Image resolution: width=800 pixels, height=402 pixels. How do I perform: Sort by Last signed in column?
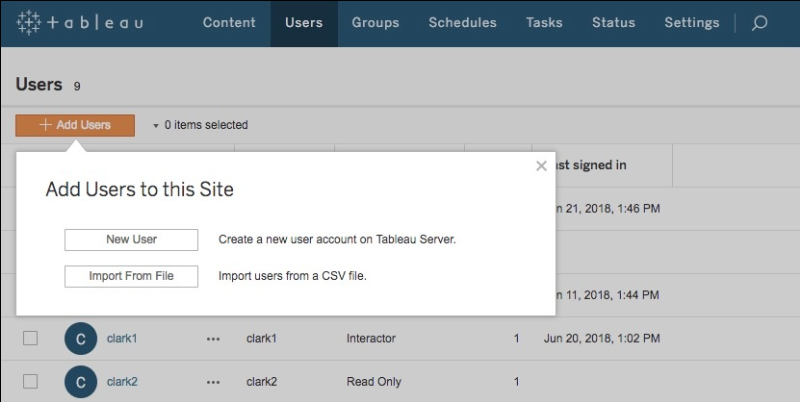591,165
